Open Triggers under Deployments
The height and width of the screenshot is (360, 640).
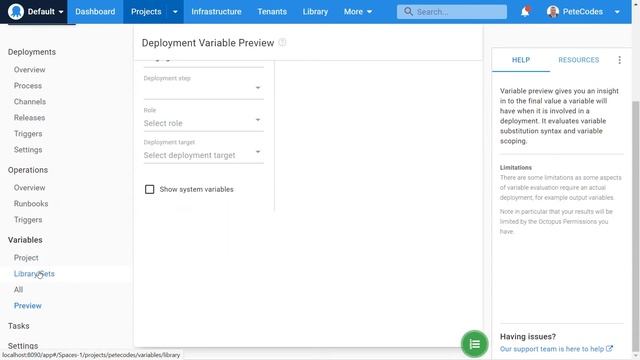(28, 133)
